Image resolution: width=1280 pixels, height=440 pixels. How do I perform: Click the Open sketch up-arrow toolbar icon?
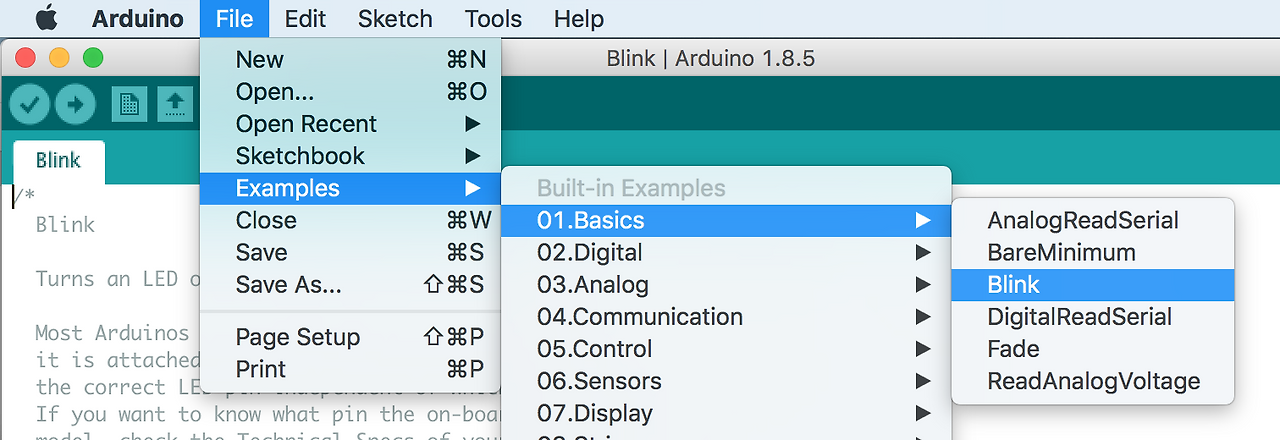[175, 103]
